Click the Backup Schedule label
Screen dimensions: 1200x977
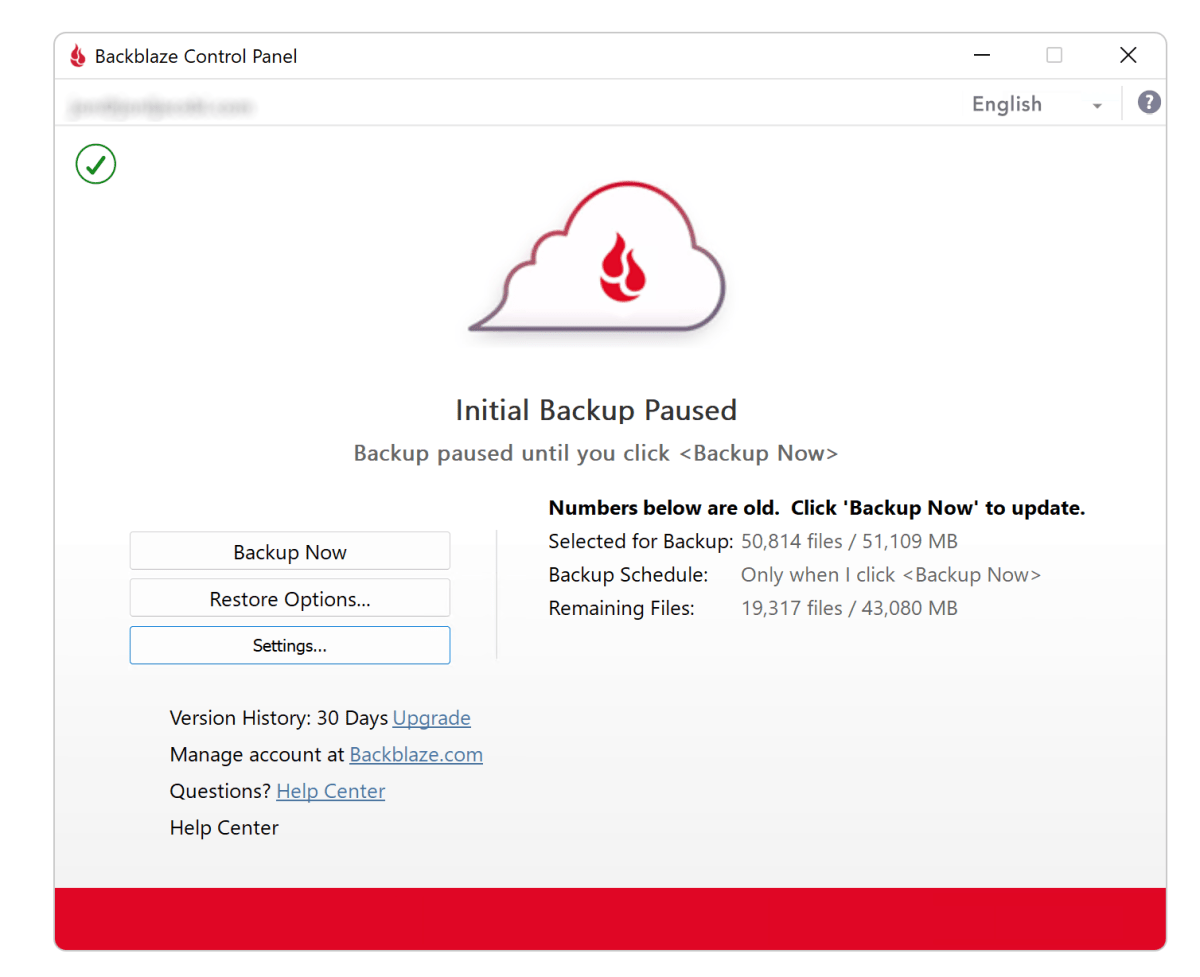(629, 575)
